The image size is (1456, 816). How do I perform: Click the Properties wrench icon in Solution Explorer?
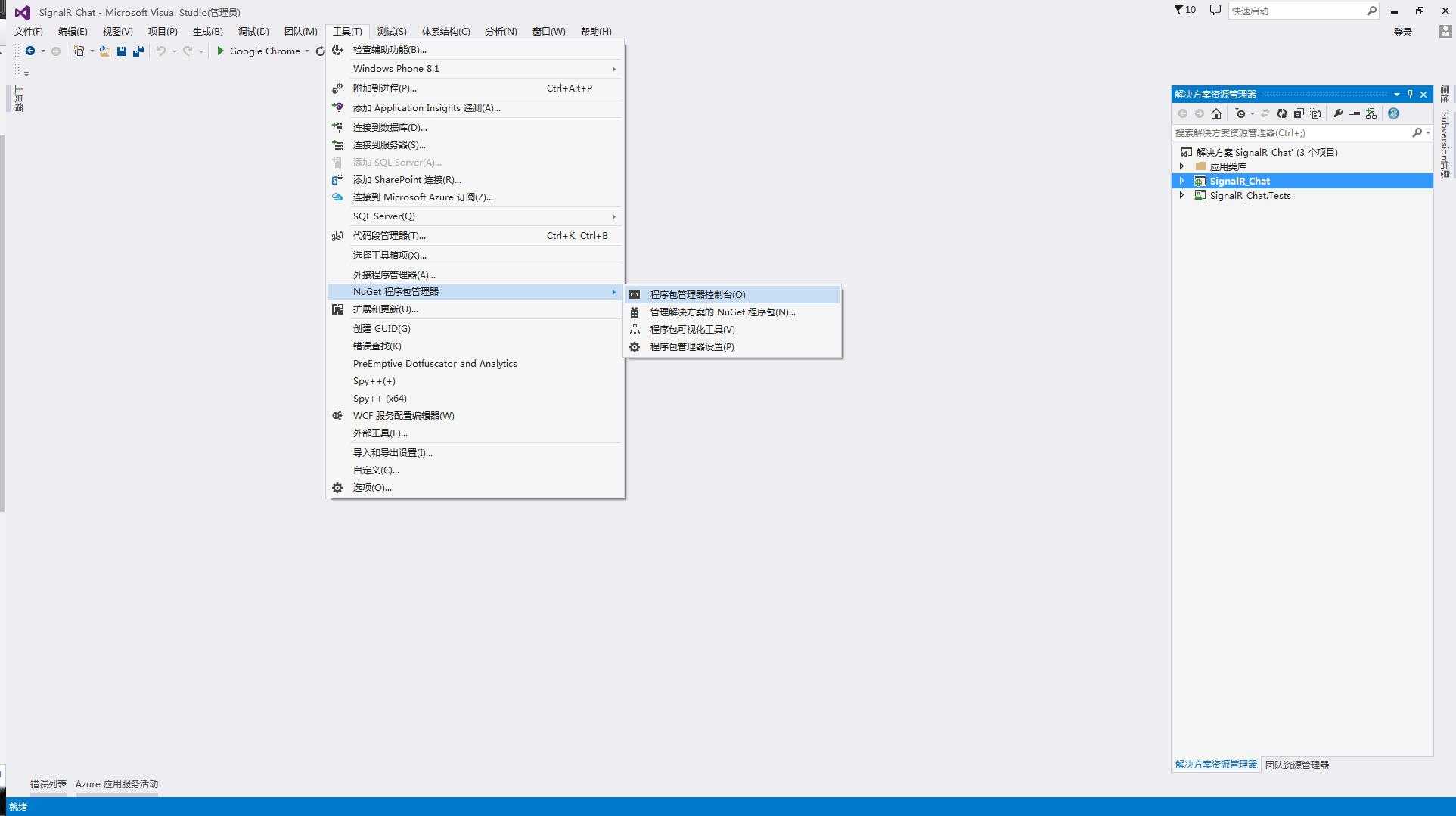1338,113
